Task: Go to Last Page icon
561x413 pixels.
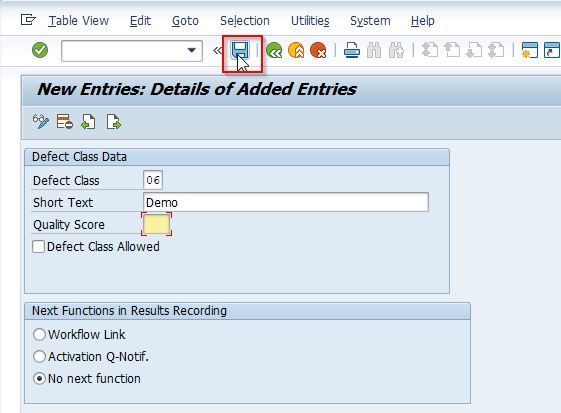Action: pyautogui.click(x=496, y=50)
